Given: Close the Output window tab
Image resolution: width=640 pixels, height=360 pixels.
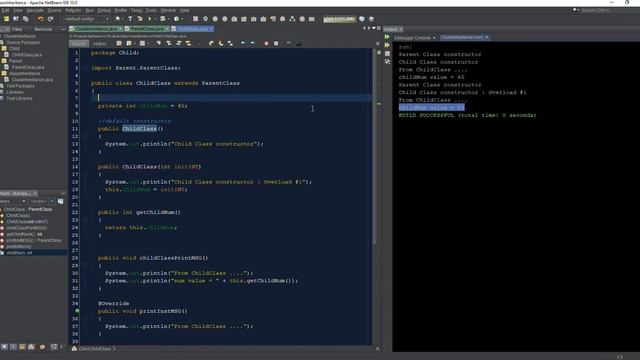Looking at the screenshot, I should click(401, 29).
